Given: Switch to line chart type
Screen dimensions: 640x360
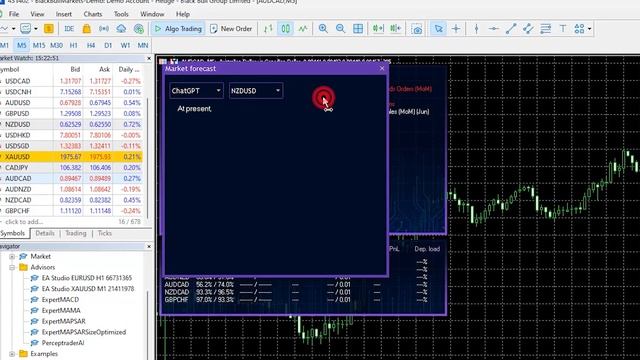Looking at the screenshot, I should (303, 29).
